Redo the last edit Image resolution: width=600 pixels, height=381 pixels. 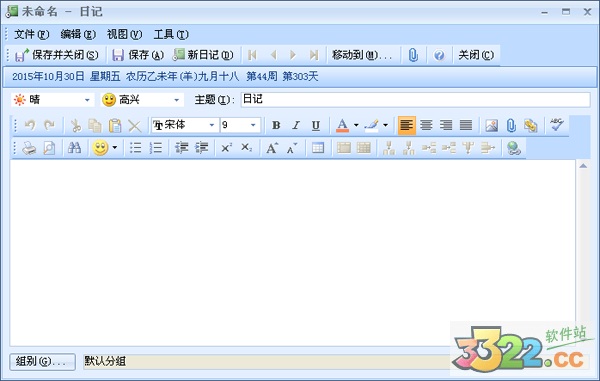pyautogui.click(x=50, y=125)
